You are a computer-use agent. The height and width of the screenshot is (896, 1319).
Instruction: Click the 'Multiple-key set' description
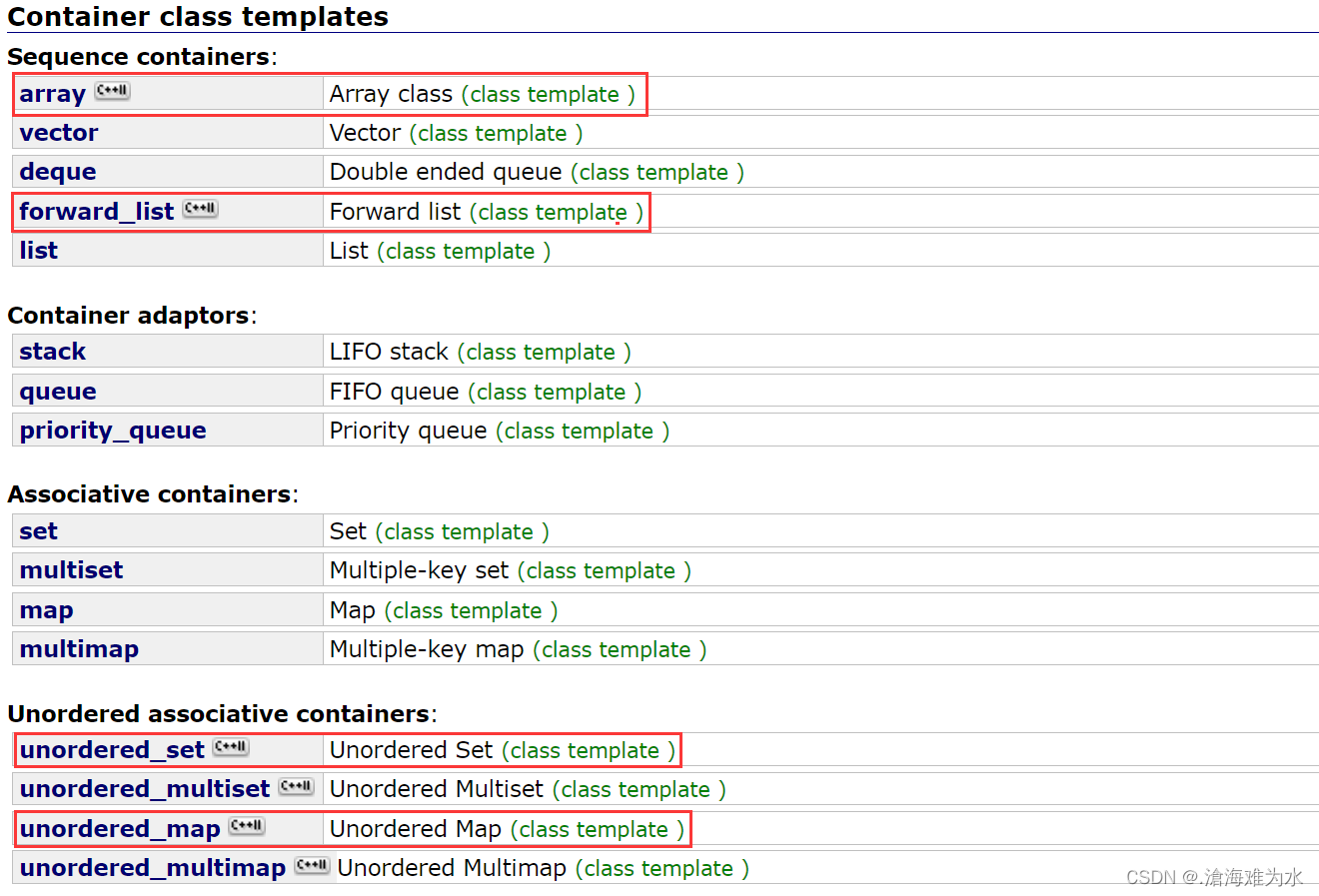(x=420, y=570)
